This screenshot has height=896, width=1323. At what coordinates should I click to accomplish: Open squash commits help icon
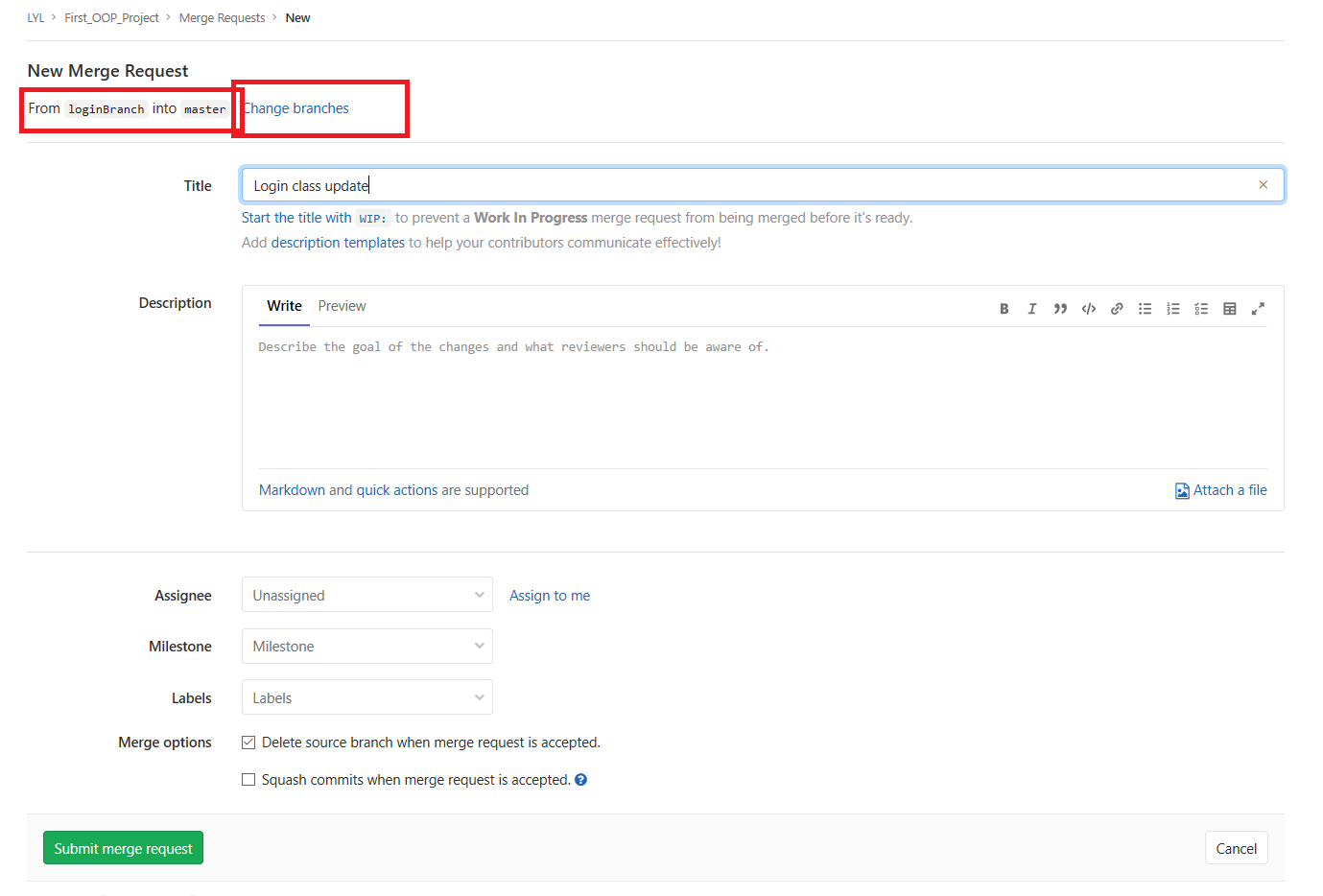[x=580, y=780]
